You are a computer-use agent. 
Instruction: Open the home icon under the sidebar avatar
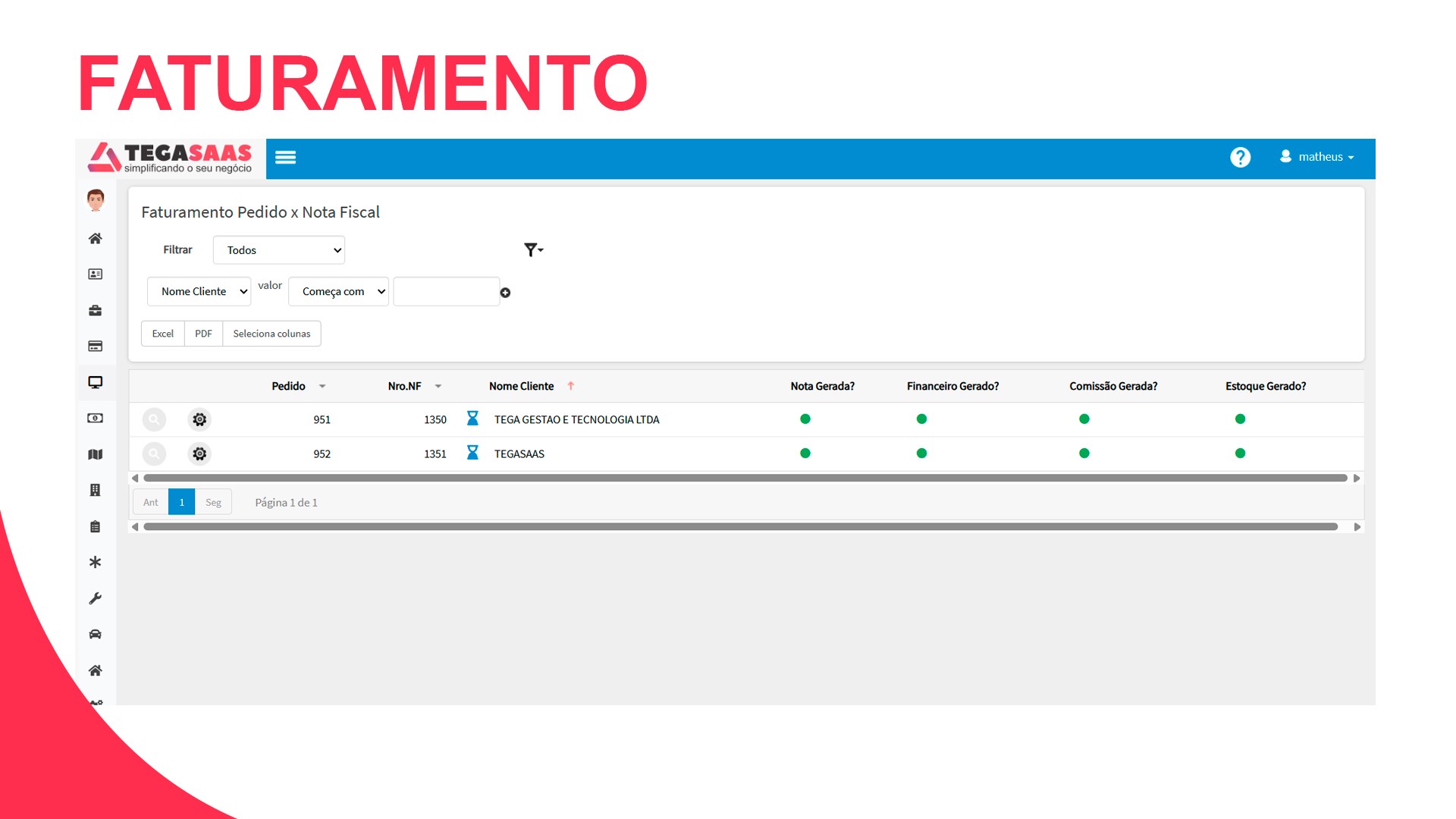[x=96, y=238]
